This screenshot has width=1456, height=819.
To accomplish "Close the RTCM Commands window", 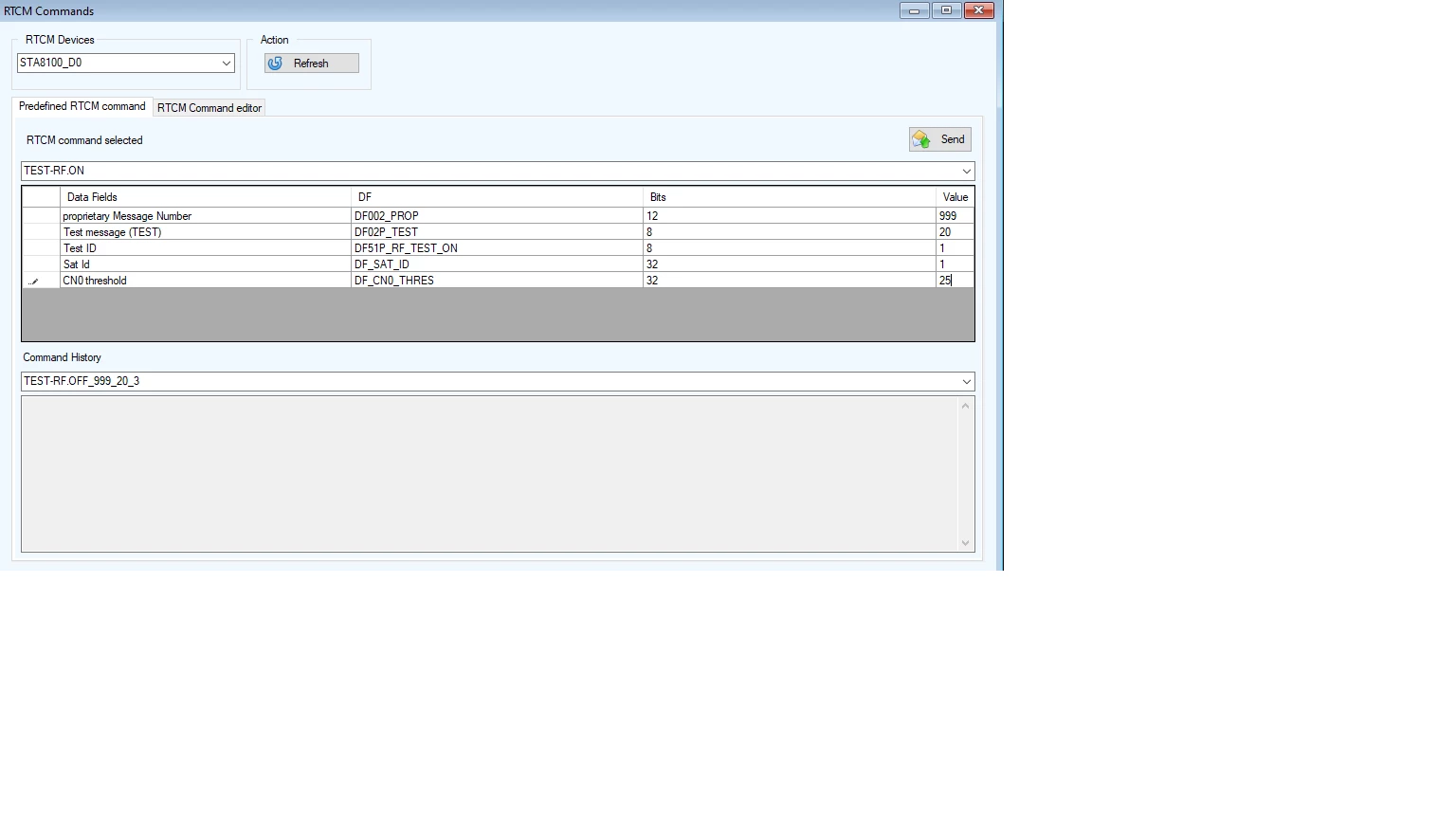I will [979, 10].
